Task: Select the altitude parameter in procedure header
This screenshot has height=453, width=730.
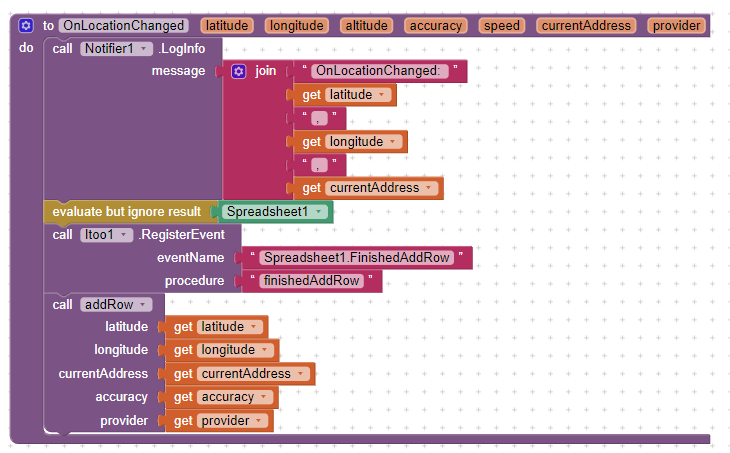Action: pyautogui.click(x=364, y=26)
